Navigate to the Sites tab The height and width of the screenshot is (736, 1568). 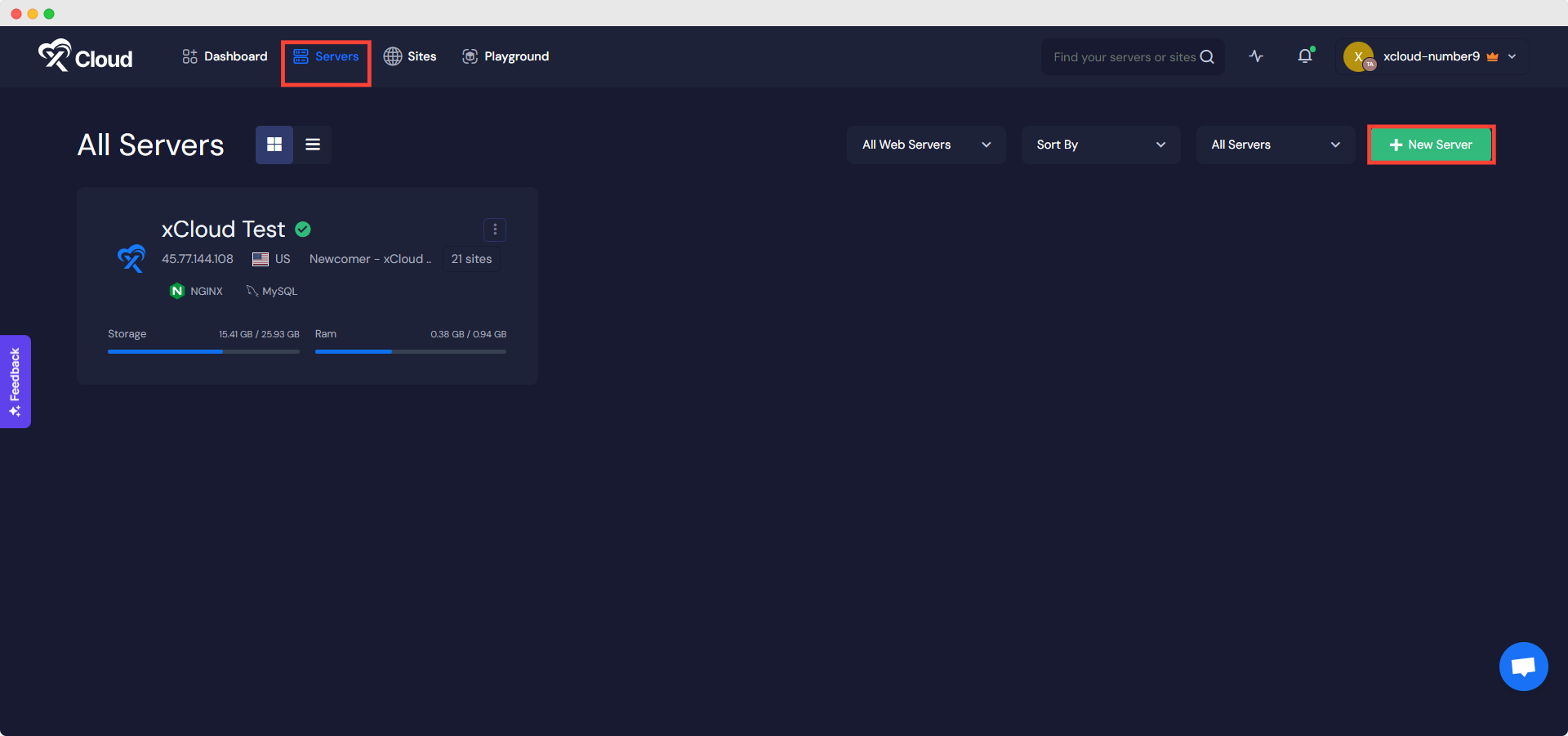[410, 56]
